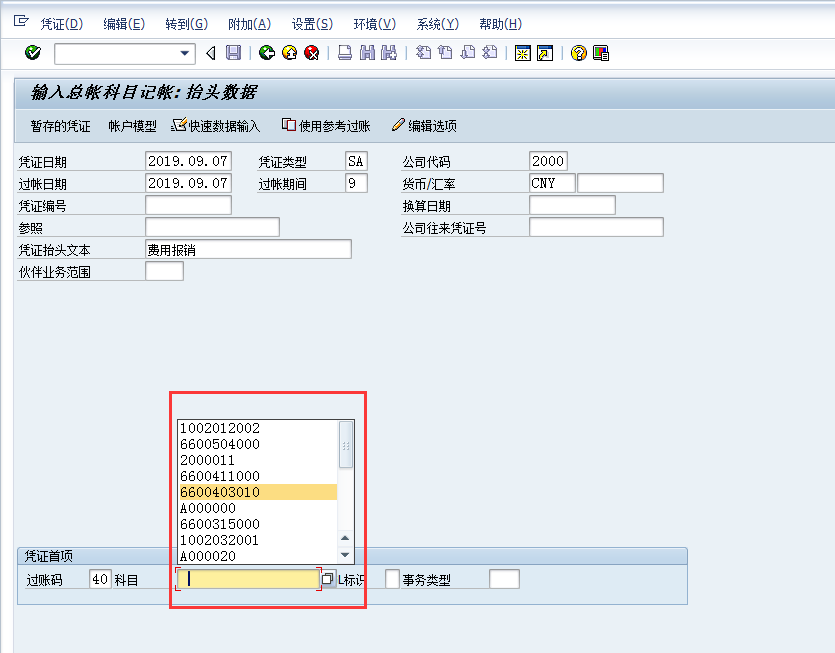Viewport: 835px width, 653px height.
Task: Click the 快速数据输入 button
Action: 216,126
